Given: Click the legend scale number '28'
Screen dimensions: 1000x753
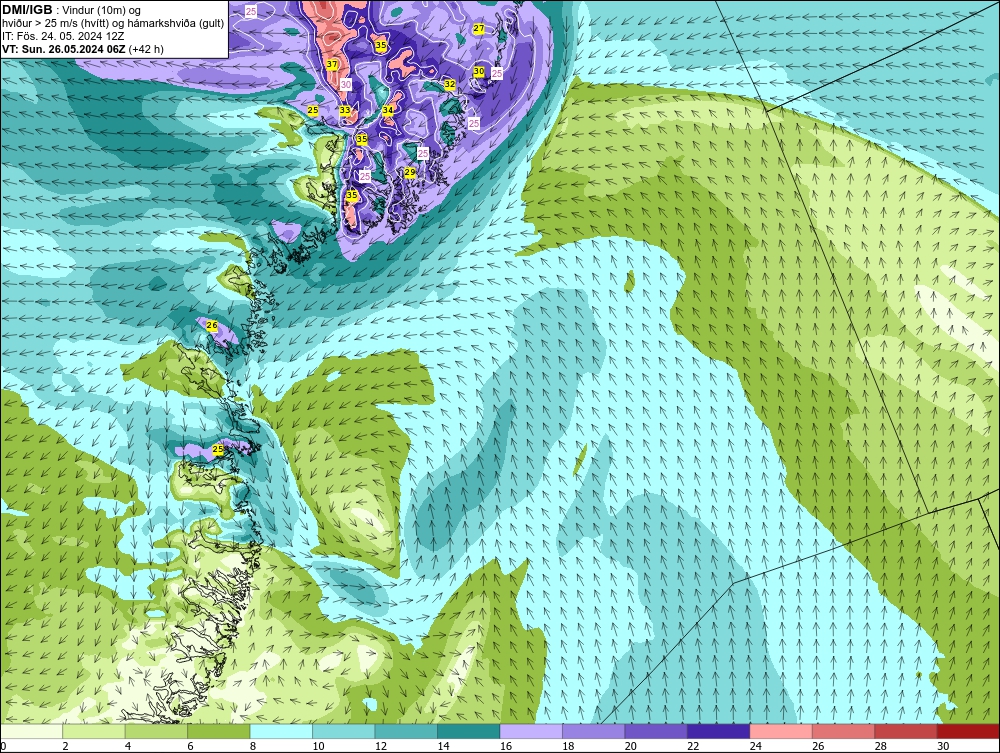Looking at the screenshot, I should pos(881,746).
